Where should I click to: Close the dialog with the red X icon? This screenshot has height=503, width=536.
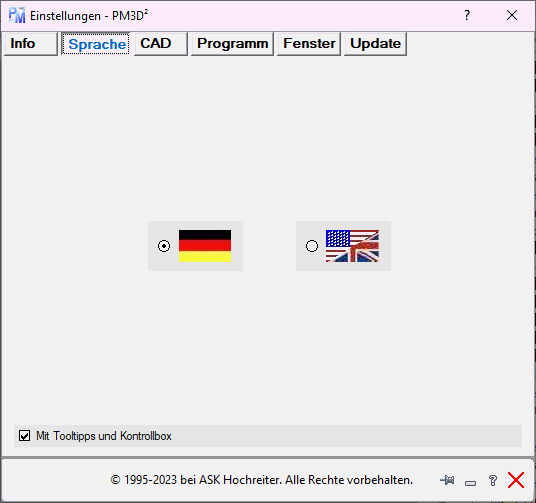[516, 480]
